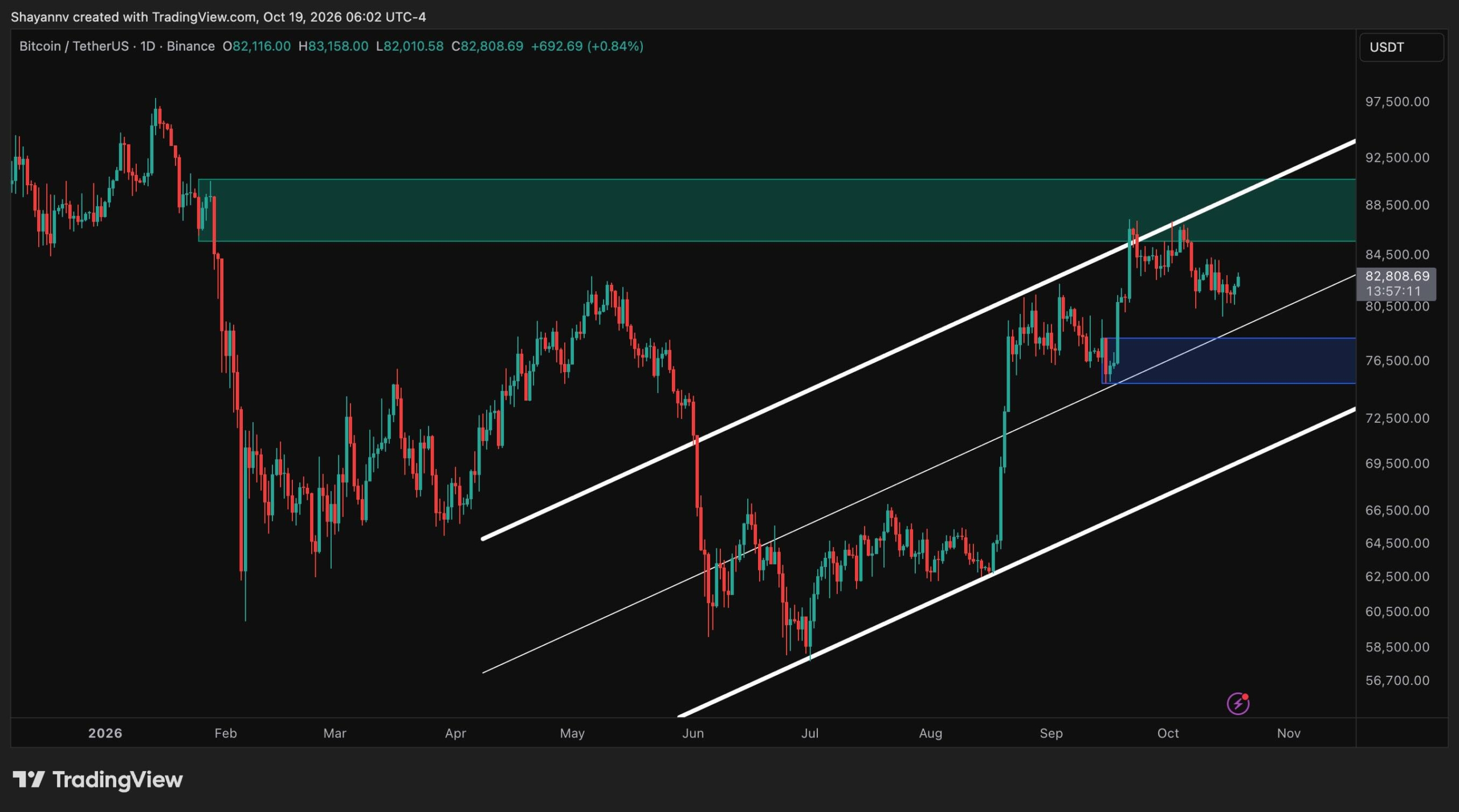Click the Feb label on time axis
Viewport: 1459px width, 812px height.
(x=226, y=733)
